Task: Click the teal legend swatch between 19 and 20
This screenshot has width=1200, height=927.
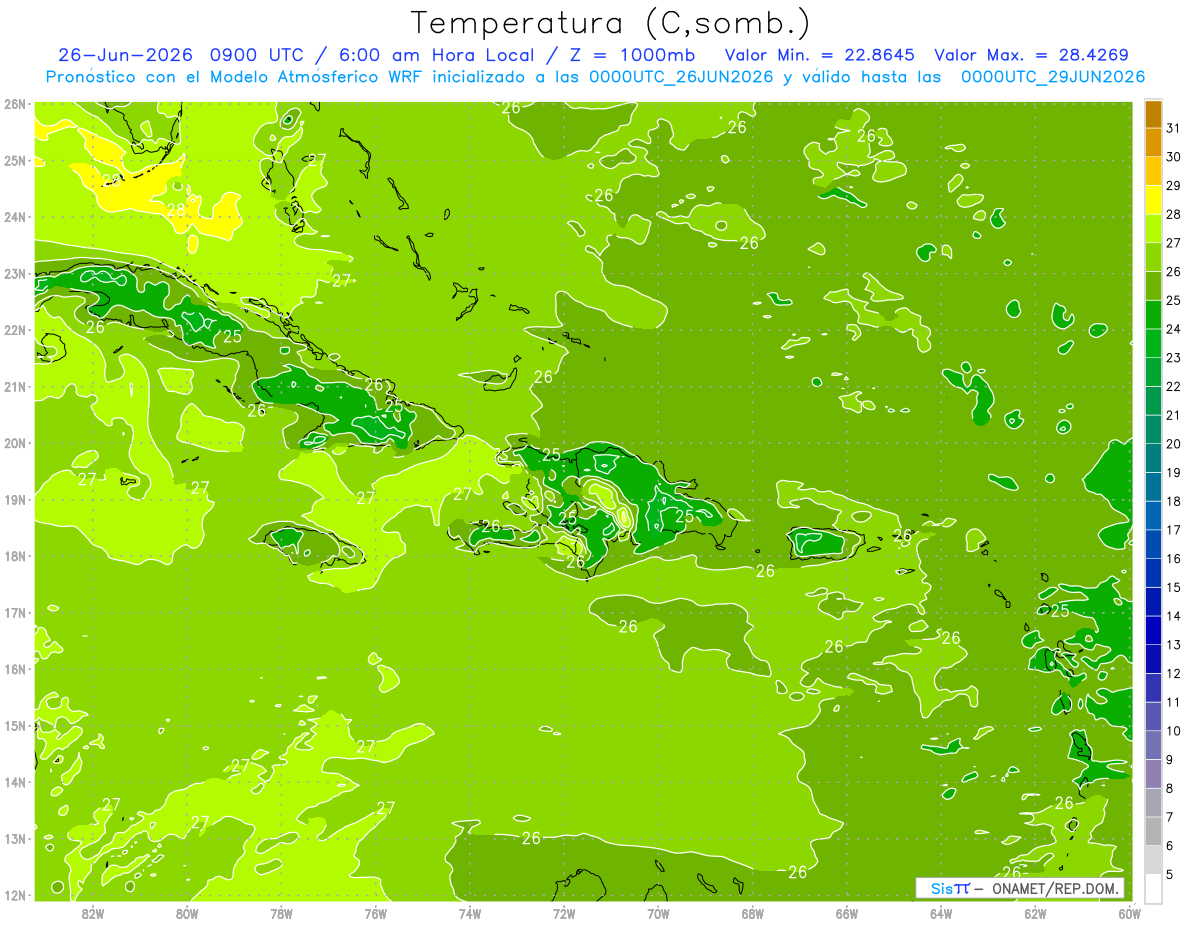Action: 1153,459
